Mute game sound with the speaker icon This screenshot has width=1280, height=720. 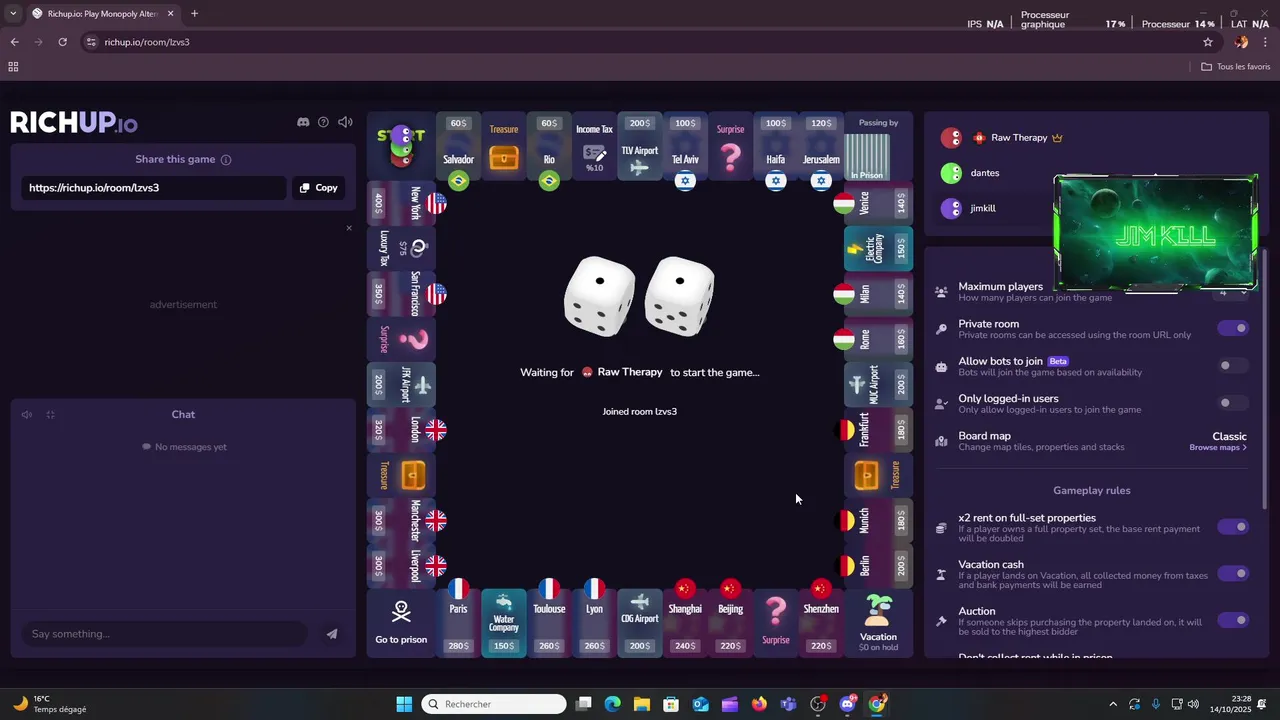pos(345,122)
